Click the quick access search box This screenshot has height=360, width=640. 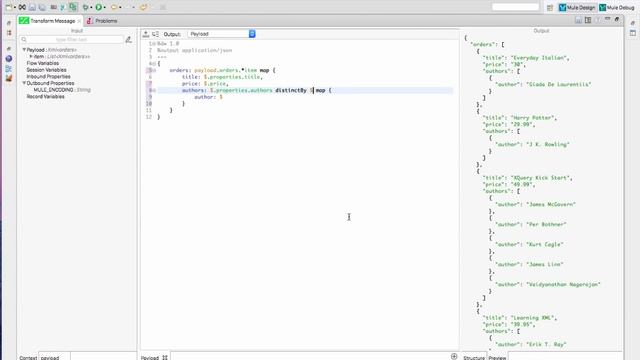tap(515, 7)
